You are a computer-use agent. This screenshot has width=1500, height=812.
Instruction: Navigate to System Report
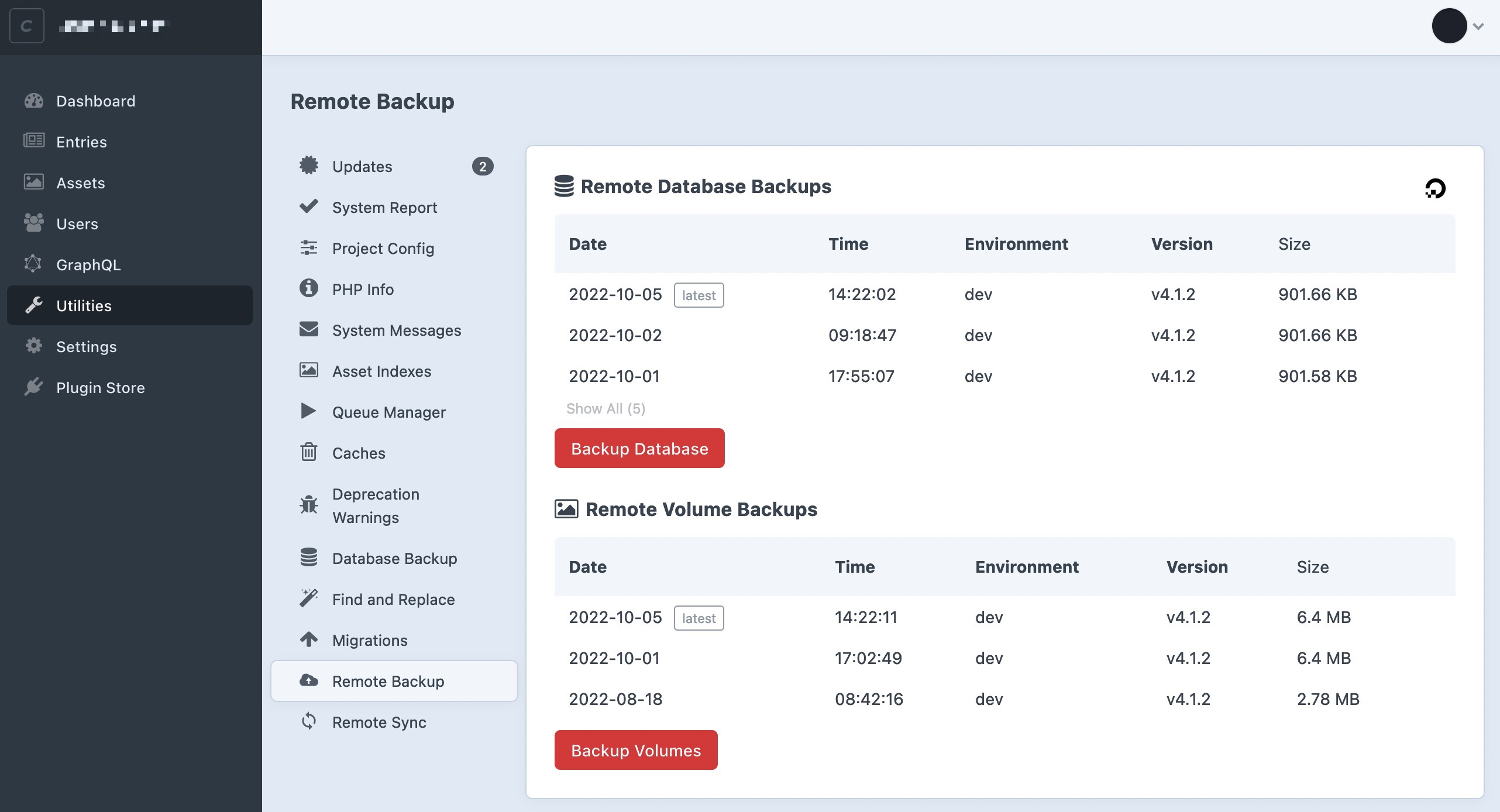tap(384, 207)
